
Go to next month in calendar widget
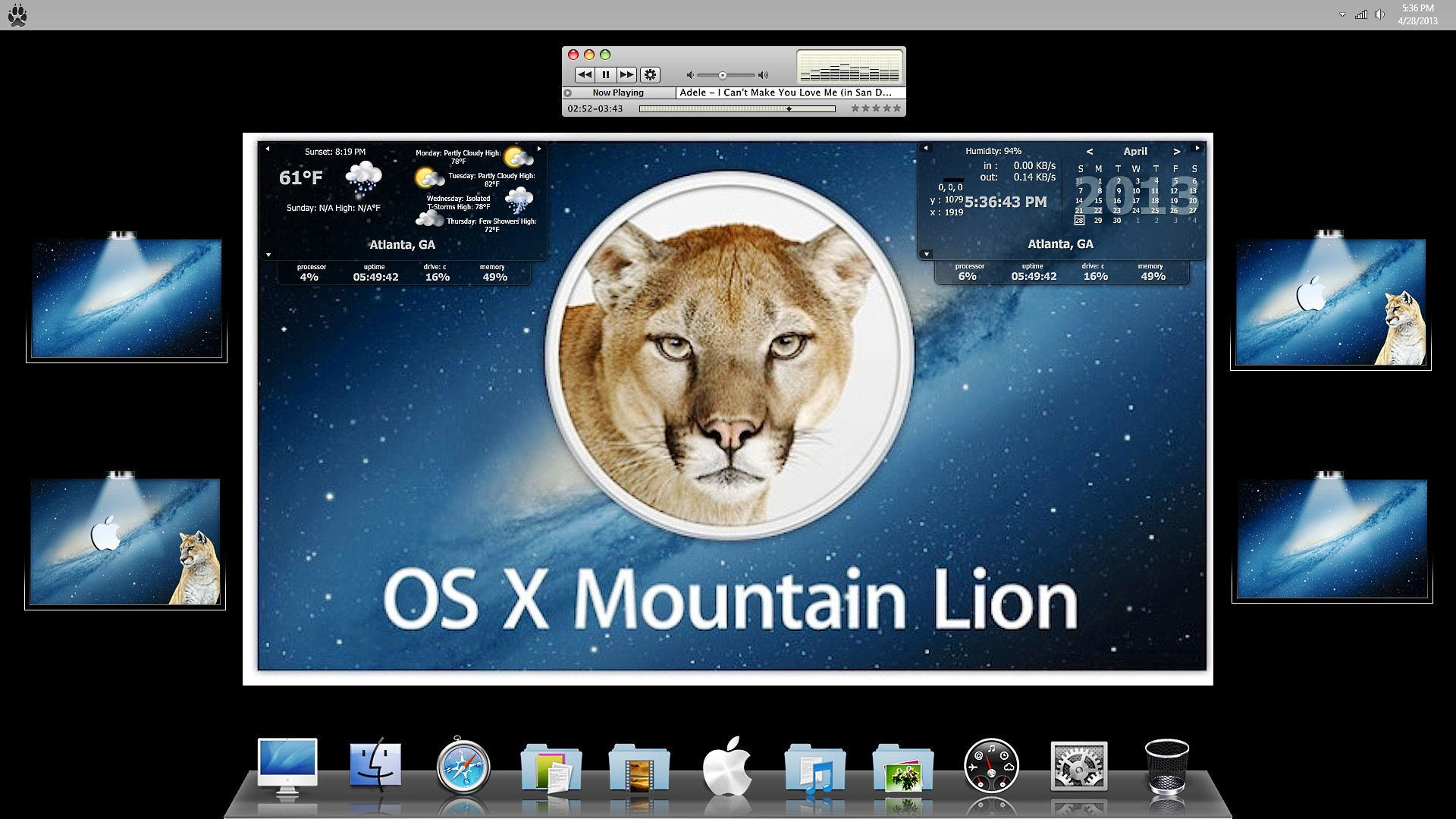pyautogui.click(x=1177, y=152)
